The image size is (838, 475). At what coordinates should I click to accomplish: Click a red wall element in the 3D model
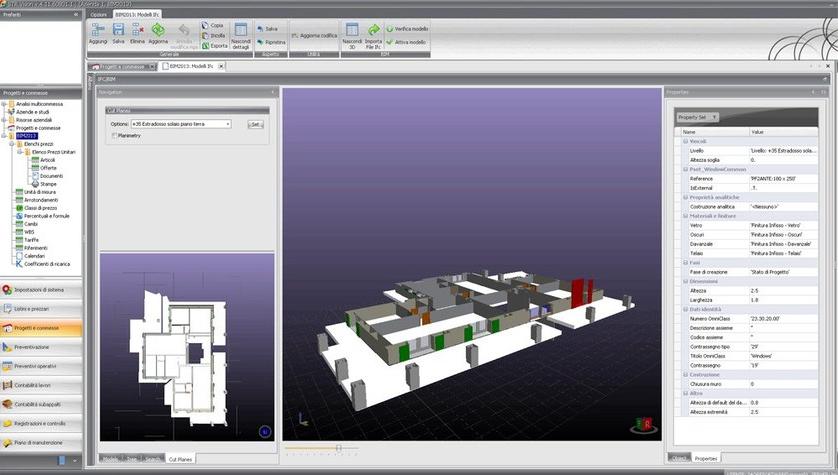pos(578,293)
